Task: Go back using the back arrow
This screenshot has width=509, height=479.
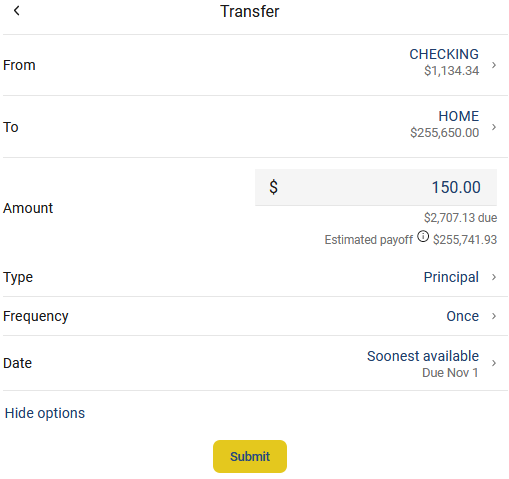Action: click(x=17, y=11)
